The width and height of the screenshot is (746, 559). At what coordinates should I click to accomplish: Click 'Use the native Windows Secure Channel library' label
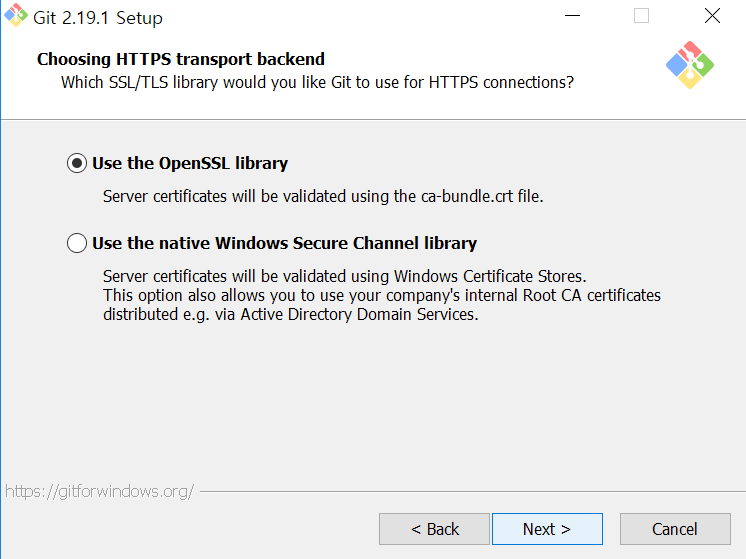pyautogui.click(x=285, y=243)
